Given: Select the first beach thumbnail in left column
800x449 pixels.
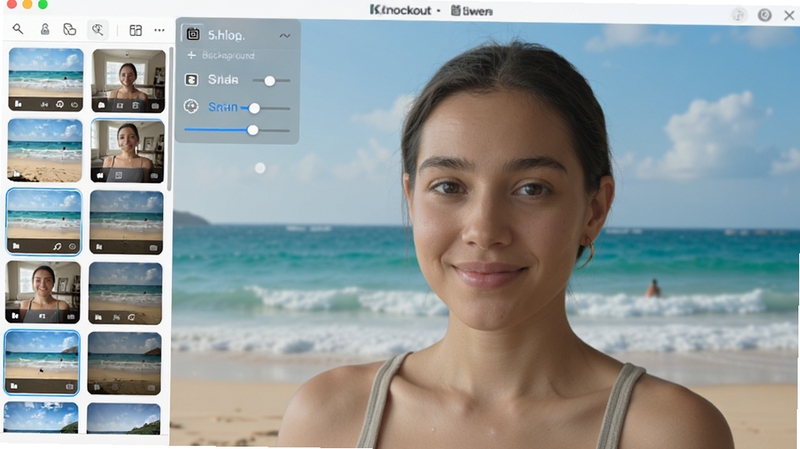Looking at the screenshot, I should click(x=46, y=79).
